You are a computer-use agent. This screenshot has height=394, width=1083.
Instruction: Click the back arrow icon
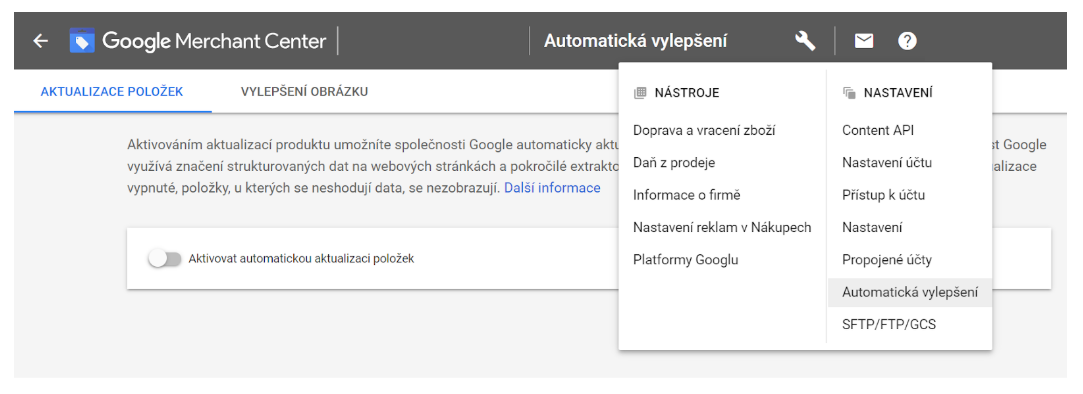tap(41, 41)
